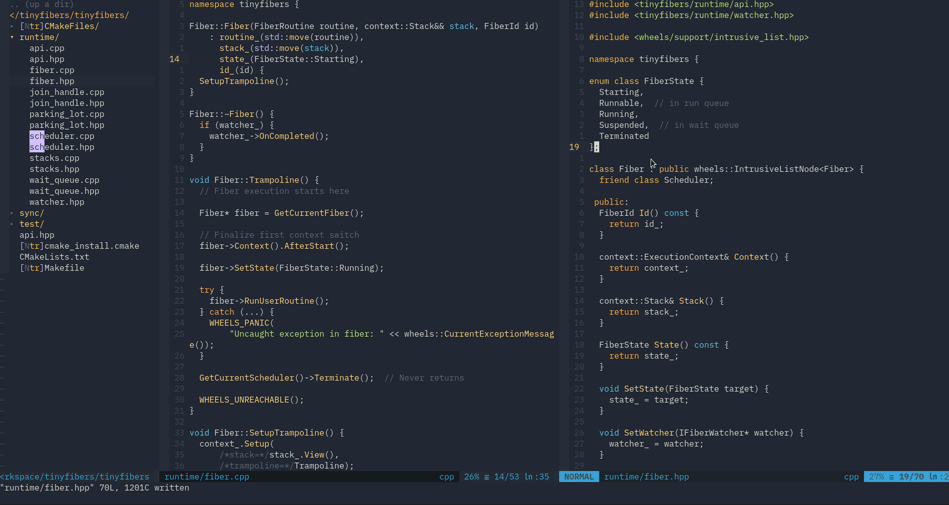
Task: Click the 'Suspended,' enum value
Action: tap(624, 125)
